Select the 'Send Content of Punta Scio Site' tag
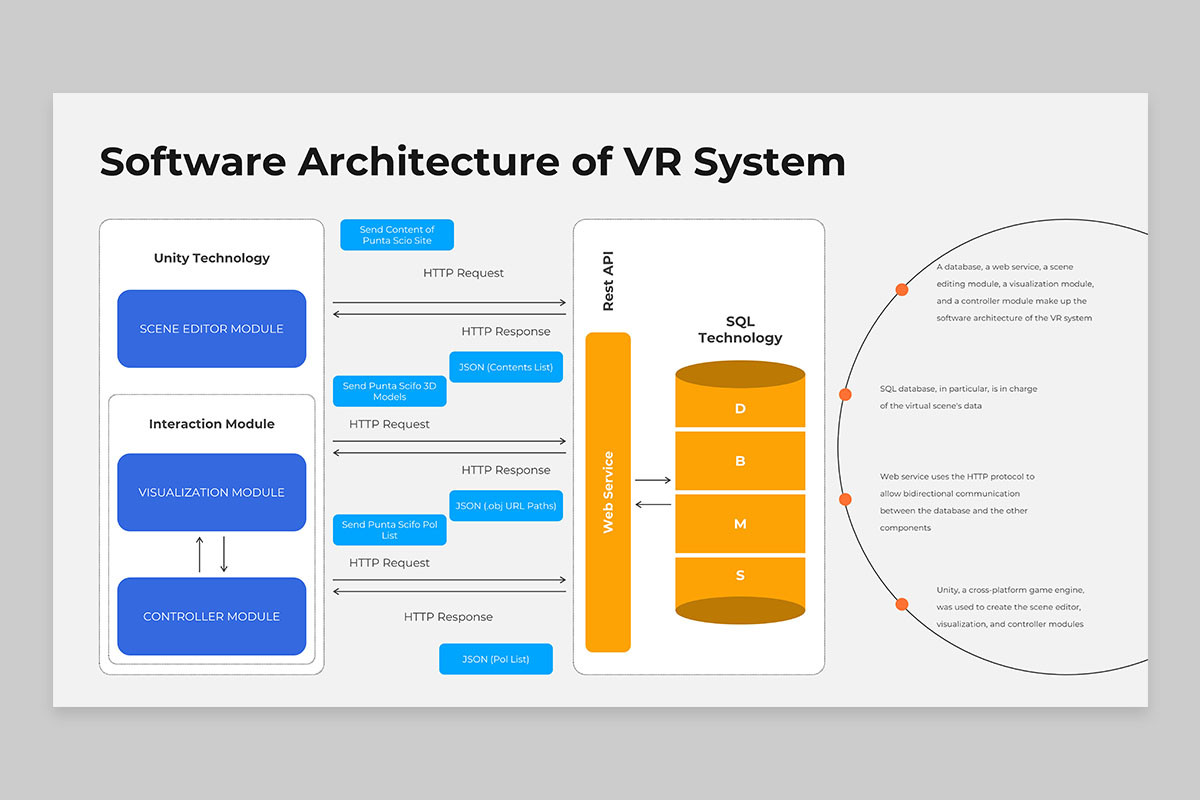This screenshot has width=1200, height=800. (397, 235)
